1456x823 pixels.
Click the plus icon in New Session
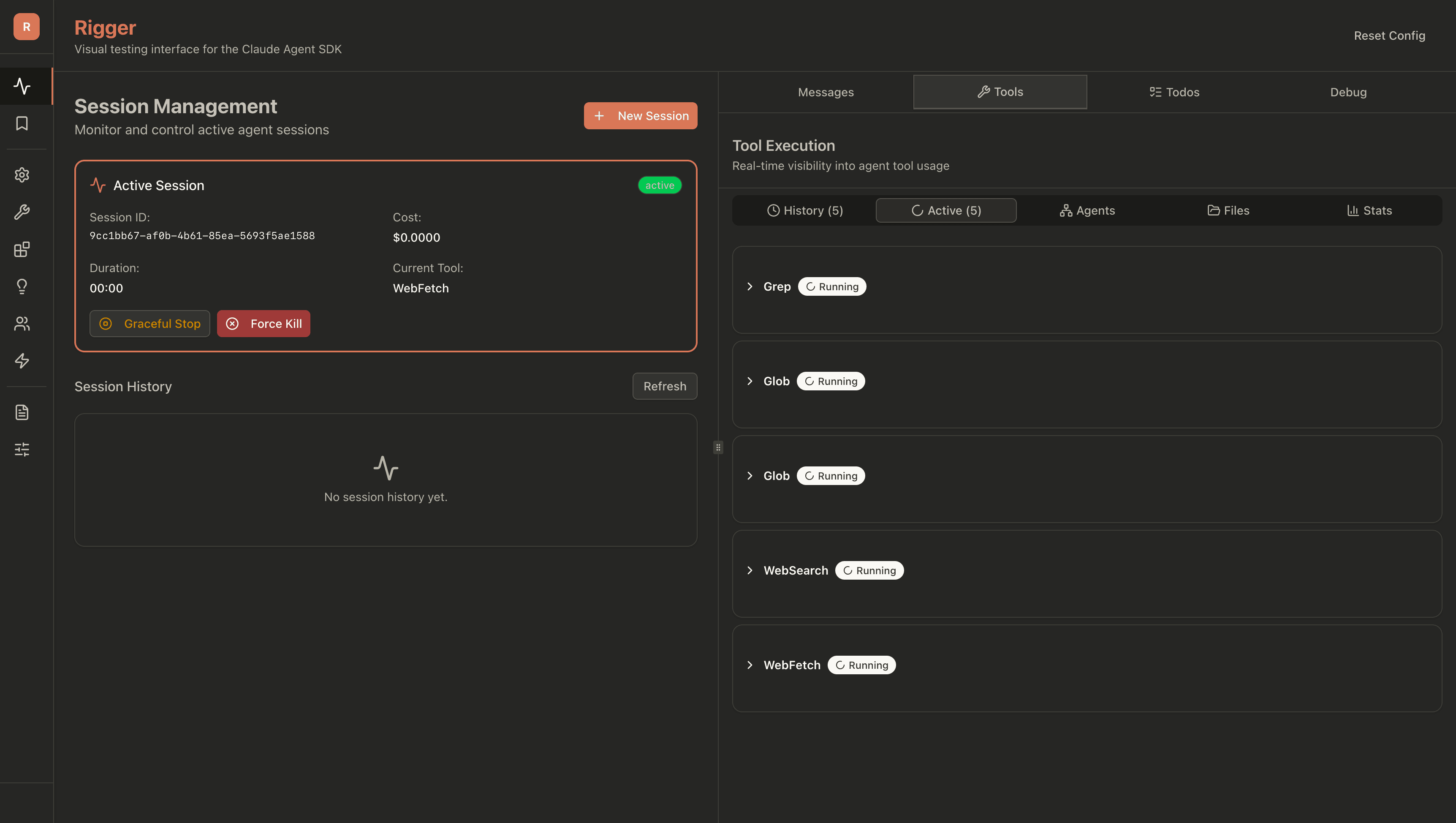pos(599,116)
